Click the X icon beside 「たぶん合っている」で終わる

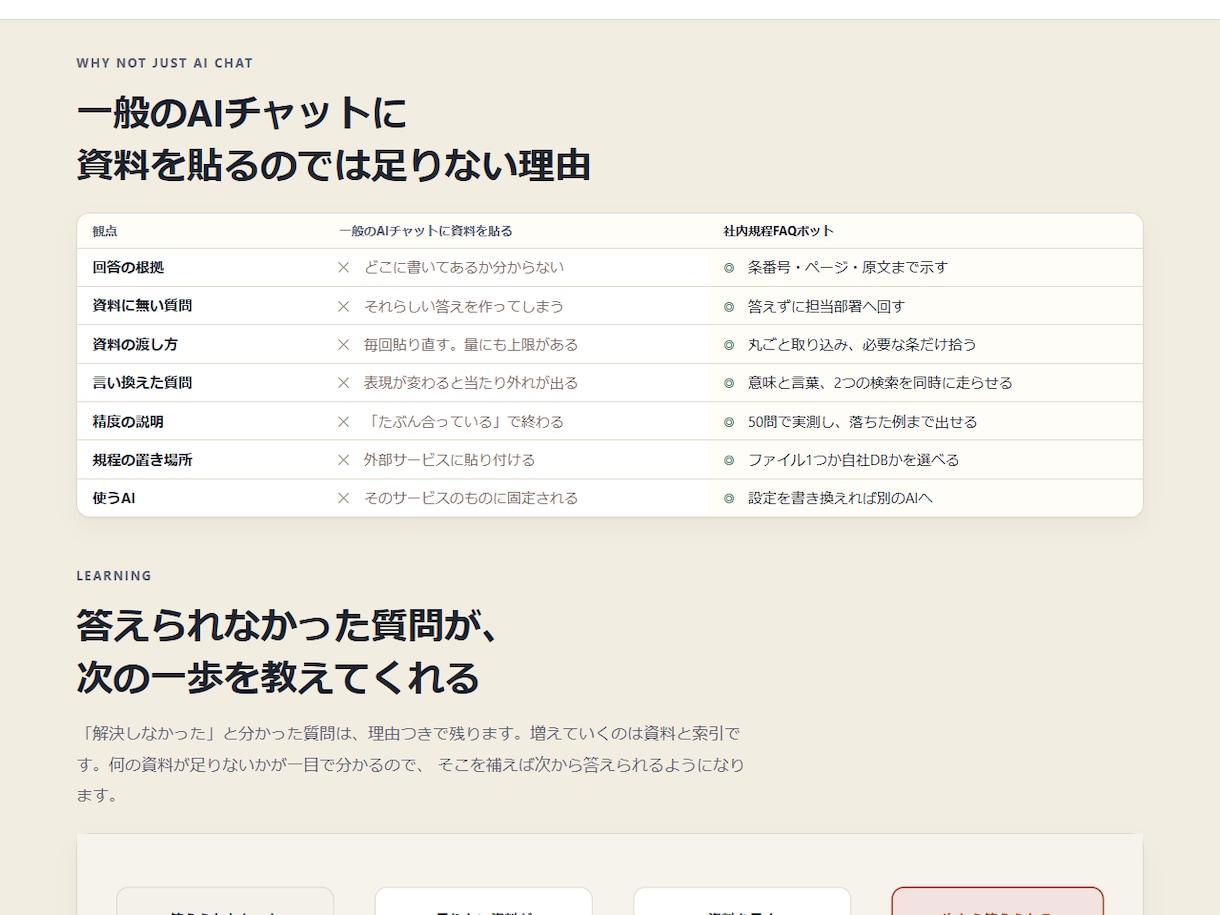pyautogui.click(x=343, y=422)
